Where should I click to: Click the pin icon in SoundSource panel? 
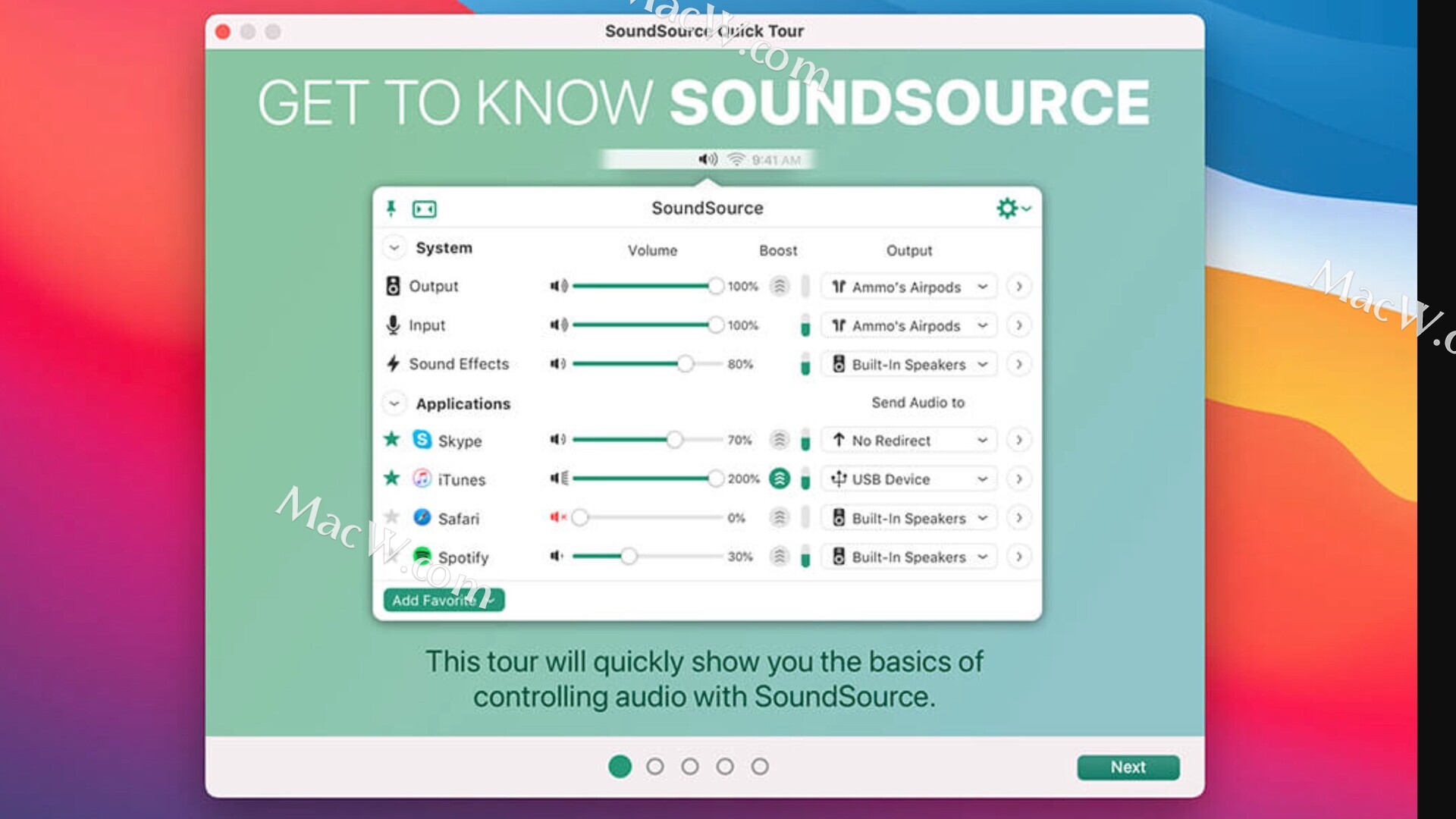coord(391,209)
